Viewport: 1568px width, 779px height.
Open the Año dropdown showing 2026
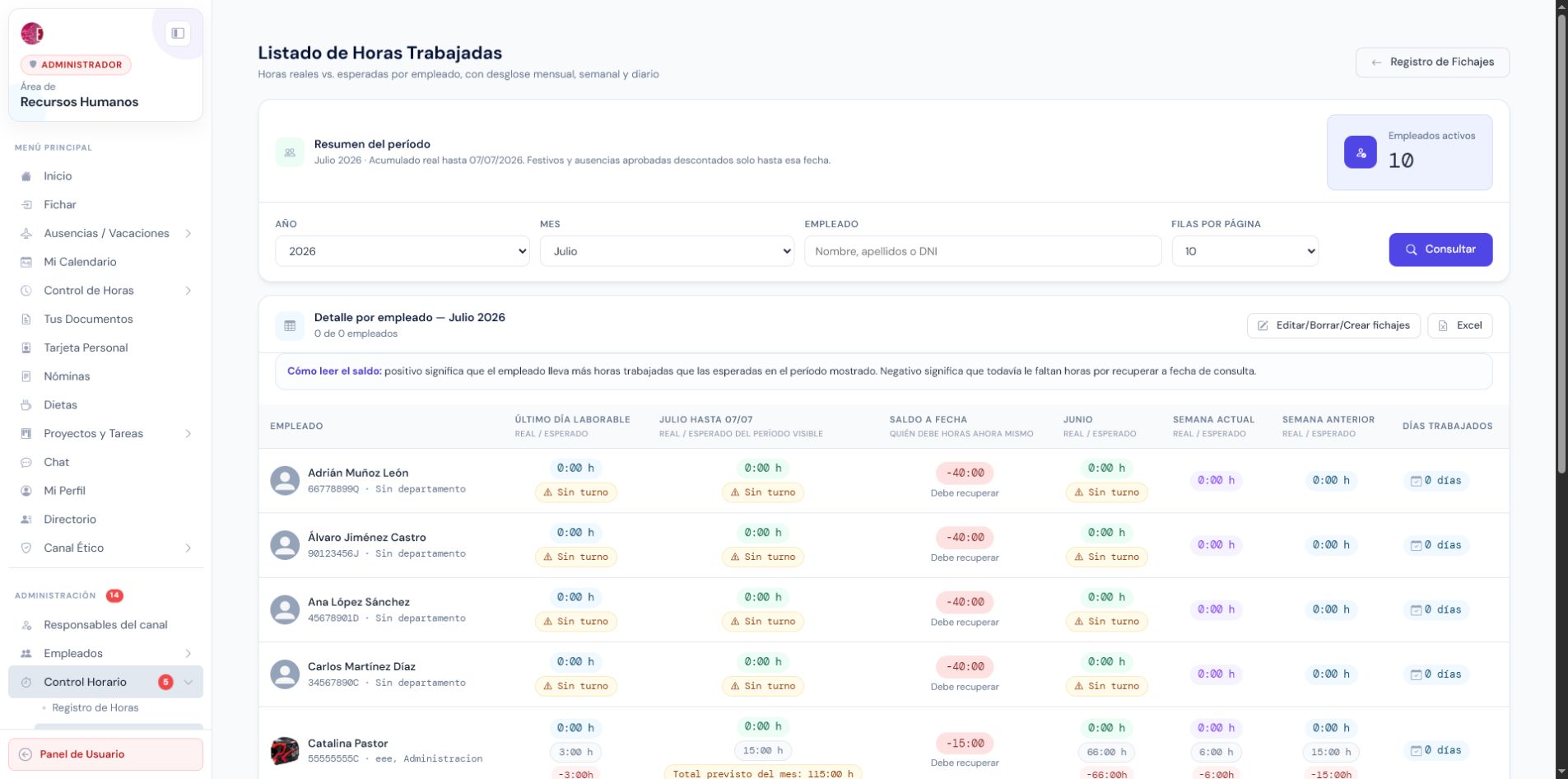(x=402, y=251)
